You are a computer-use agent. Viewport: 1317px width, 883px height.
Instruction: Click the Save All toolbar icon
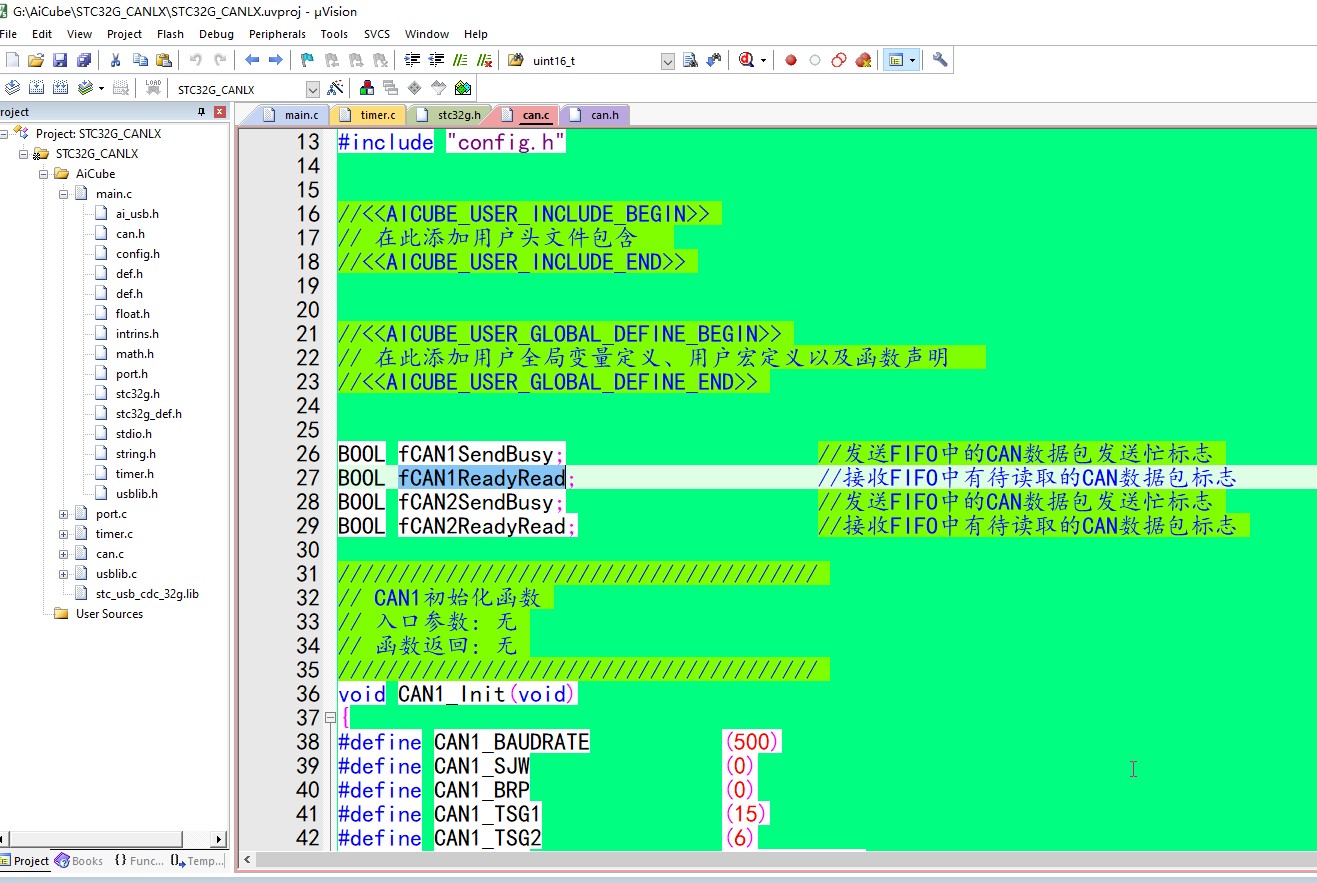click(x=84, y=60)
